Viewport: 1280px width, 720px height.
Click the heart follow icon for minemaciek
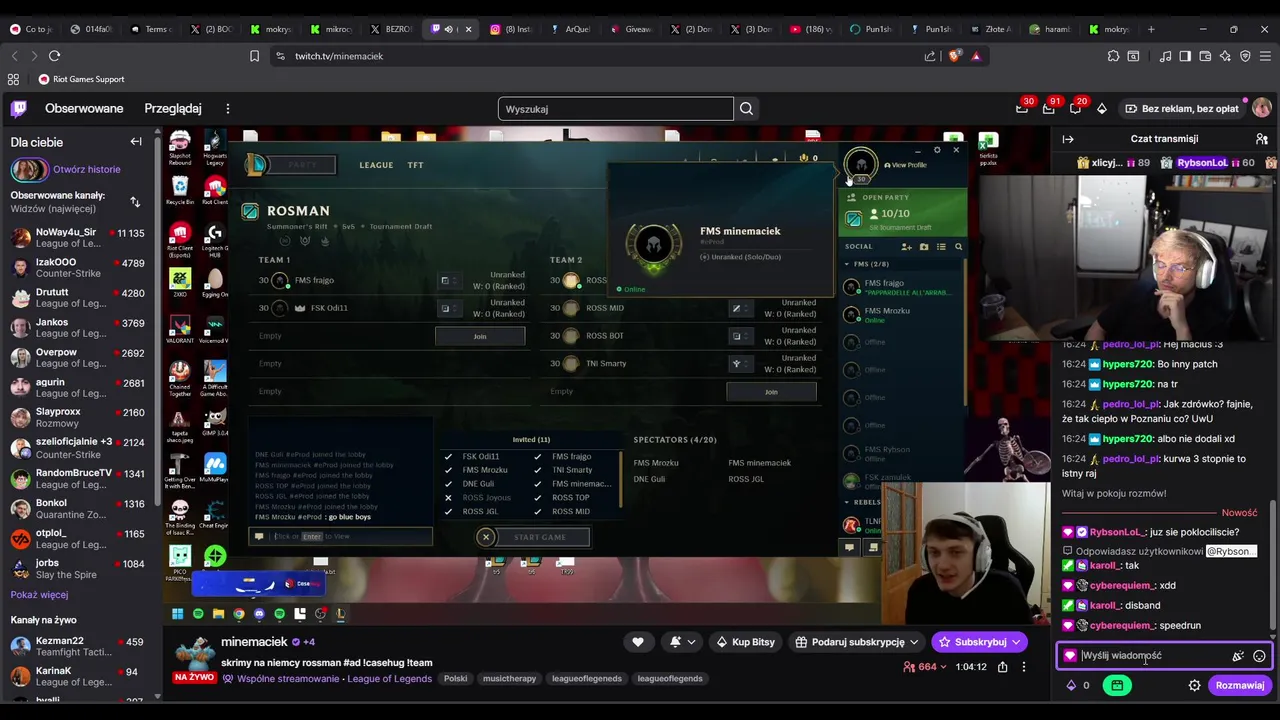click(638, 642)
